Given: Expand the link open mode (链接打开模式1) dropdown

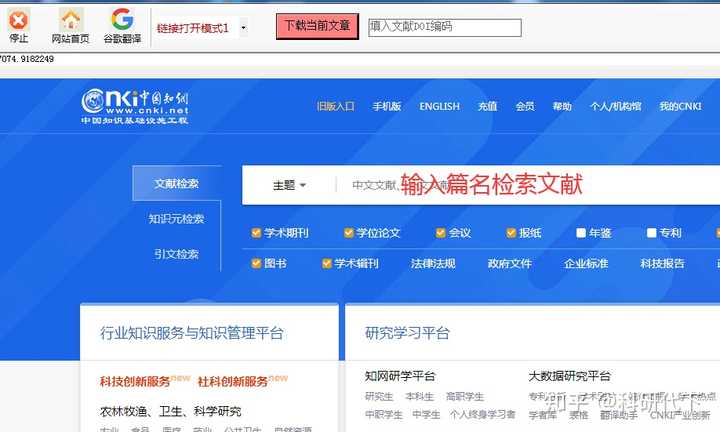Looking at the screenshot, I should (243, 28).
